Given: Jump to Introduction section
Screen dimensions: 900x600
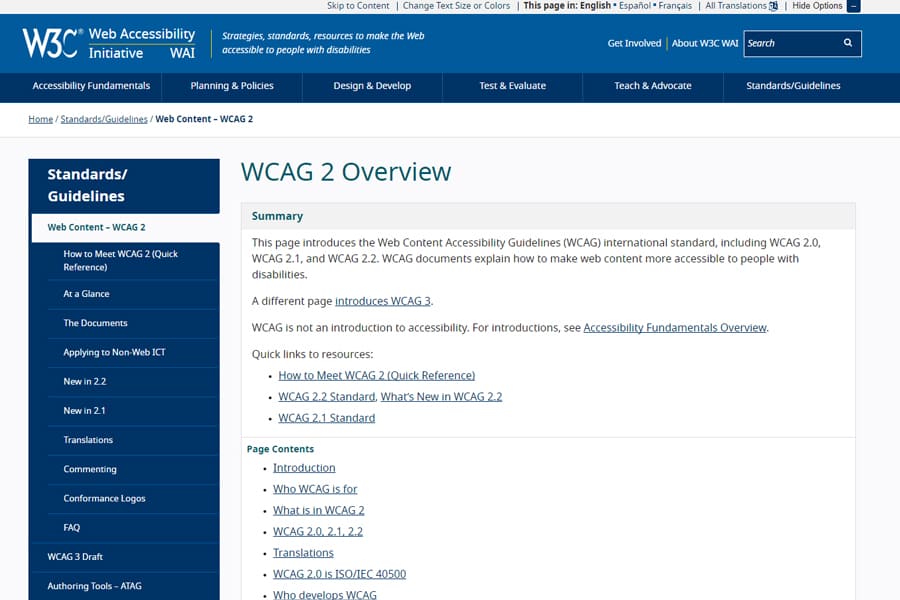Looking at the screenshot, I should point(304,468).
